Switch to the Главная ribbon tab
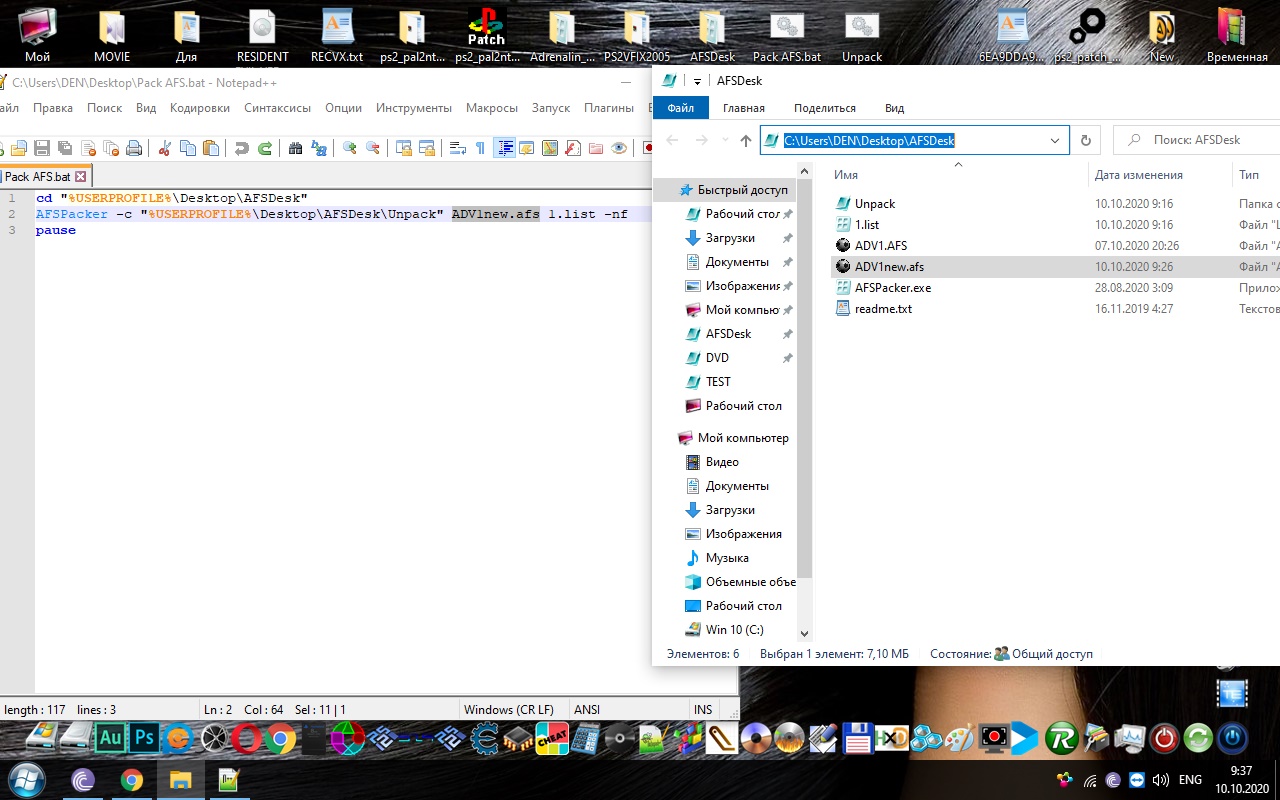This screenshot has width=1280, height=800. pos(744,108)
